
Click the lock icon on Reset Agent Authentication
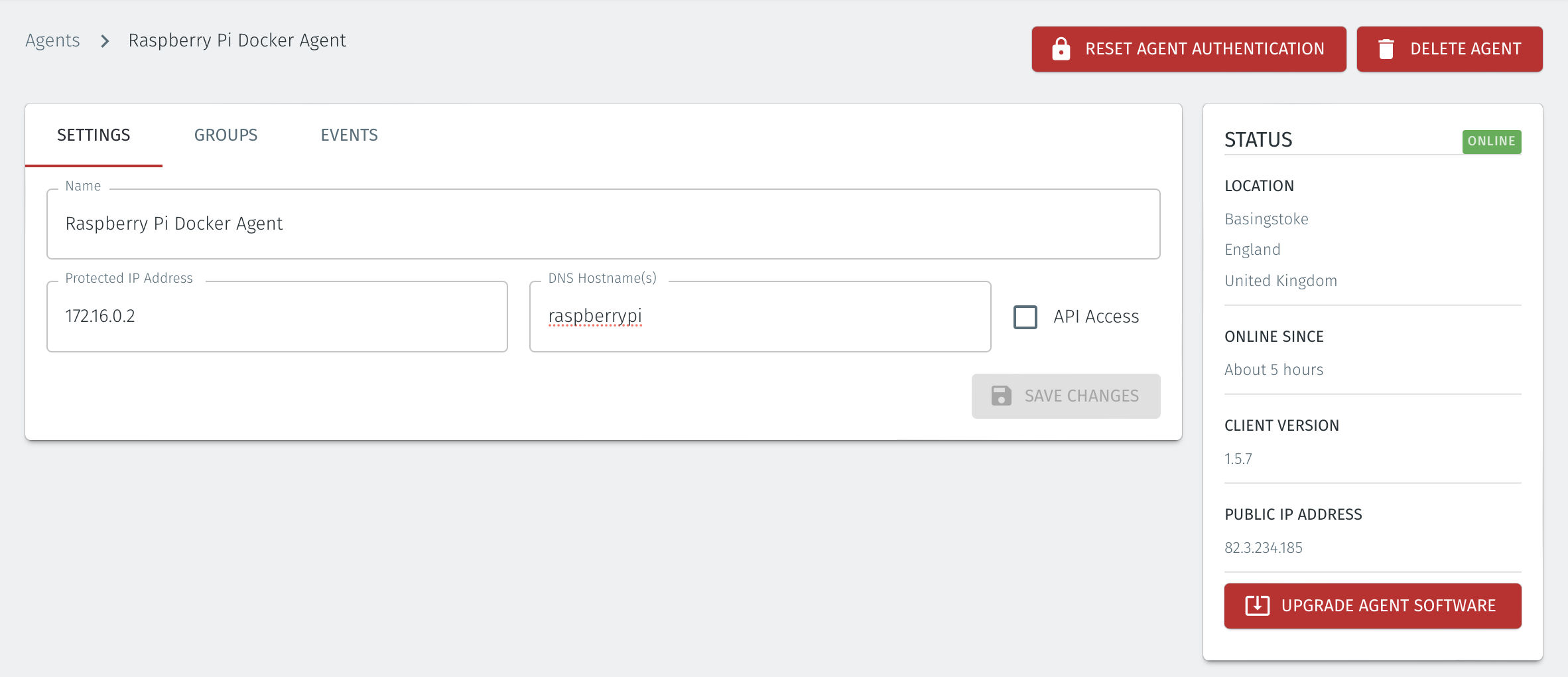(1062, 48)
